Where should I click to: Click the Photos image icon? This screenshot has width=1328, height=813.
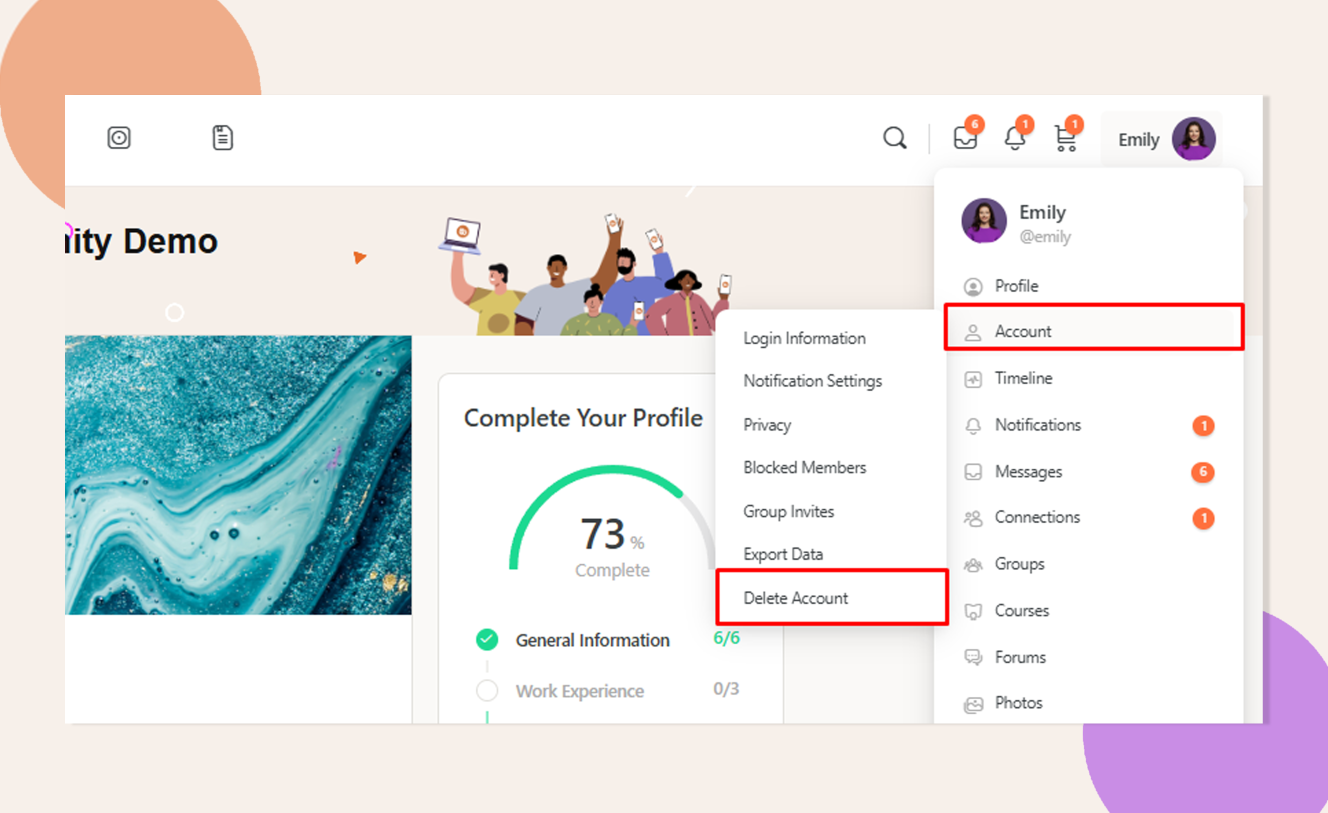tap(973, 704)
